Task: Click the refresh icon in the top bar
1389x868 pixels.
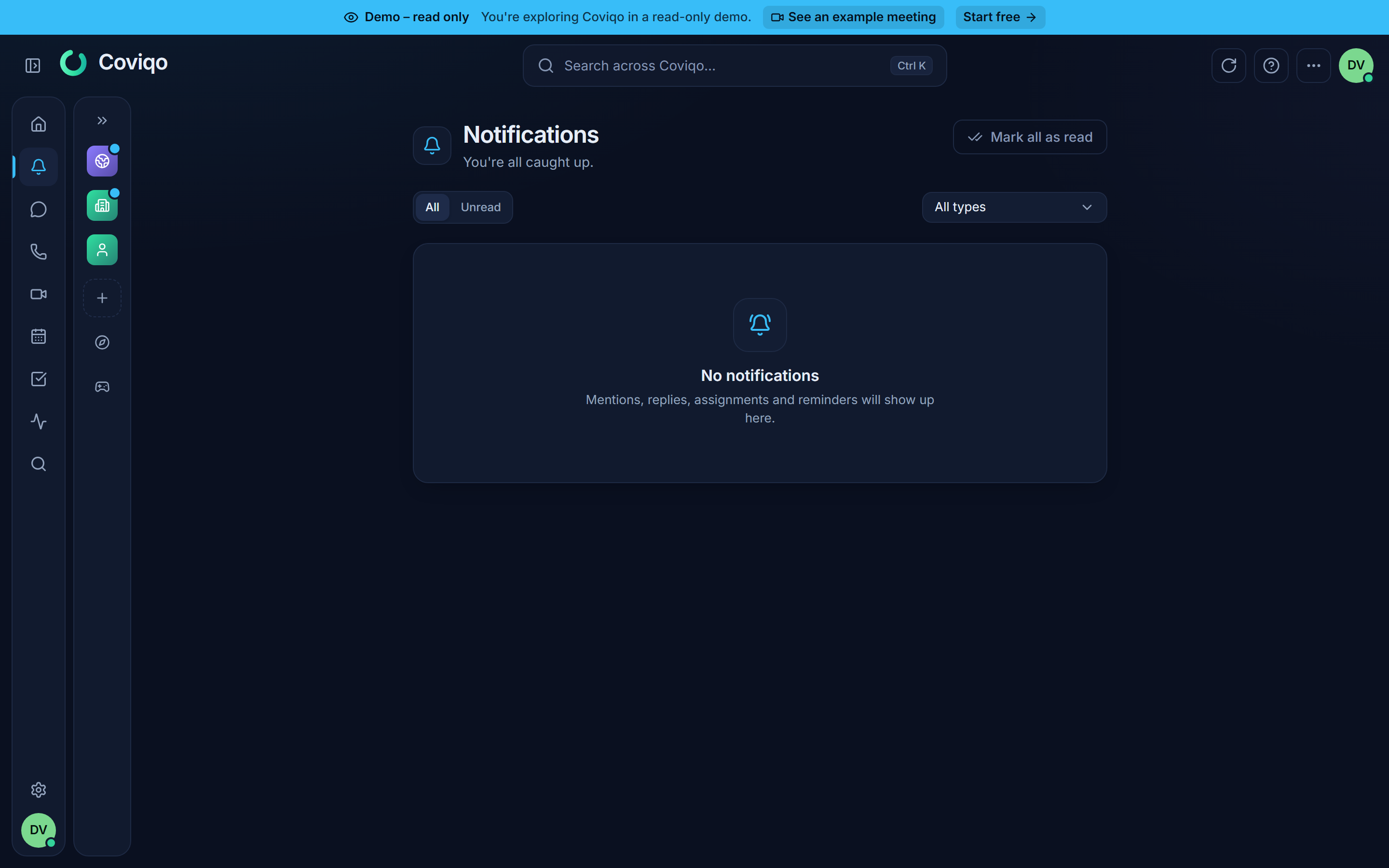Action: tap(1229, 66)
